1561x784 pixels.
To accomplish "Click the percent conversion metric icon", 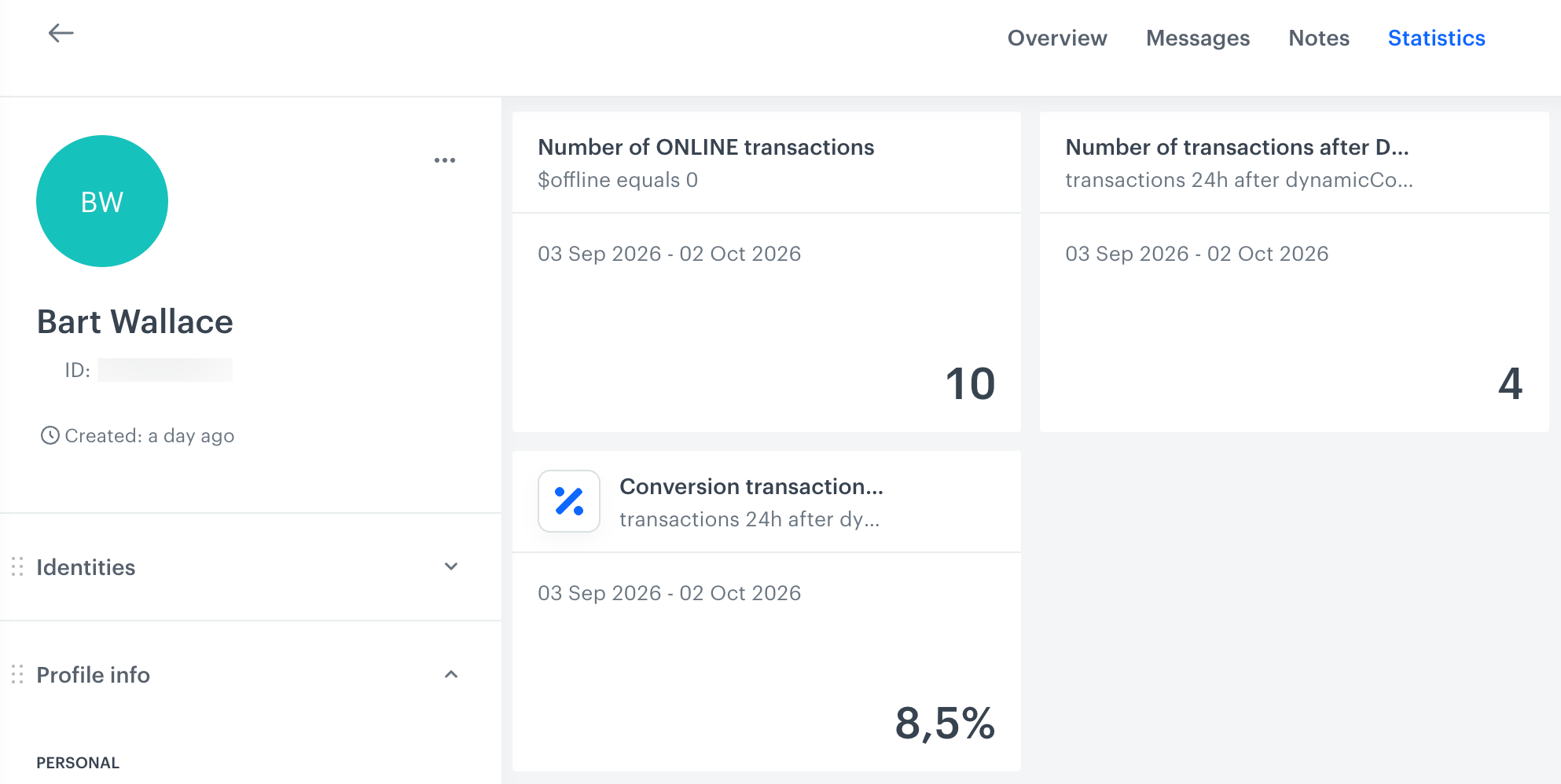I will point(569,501).
